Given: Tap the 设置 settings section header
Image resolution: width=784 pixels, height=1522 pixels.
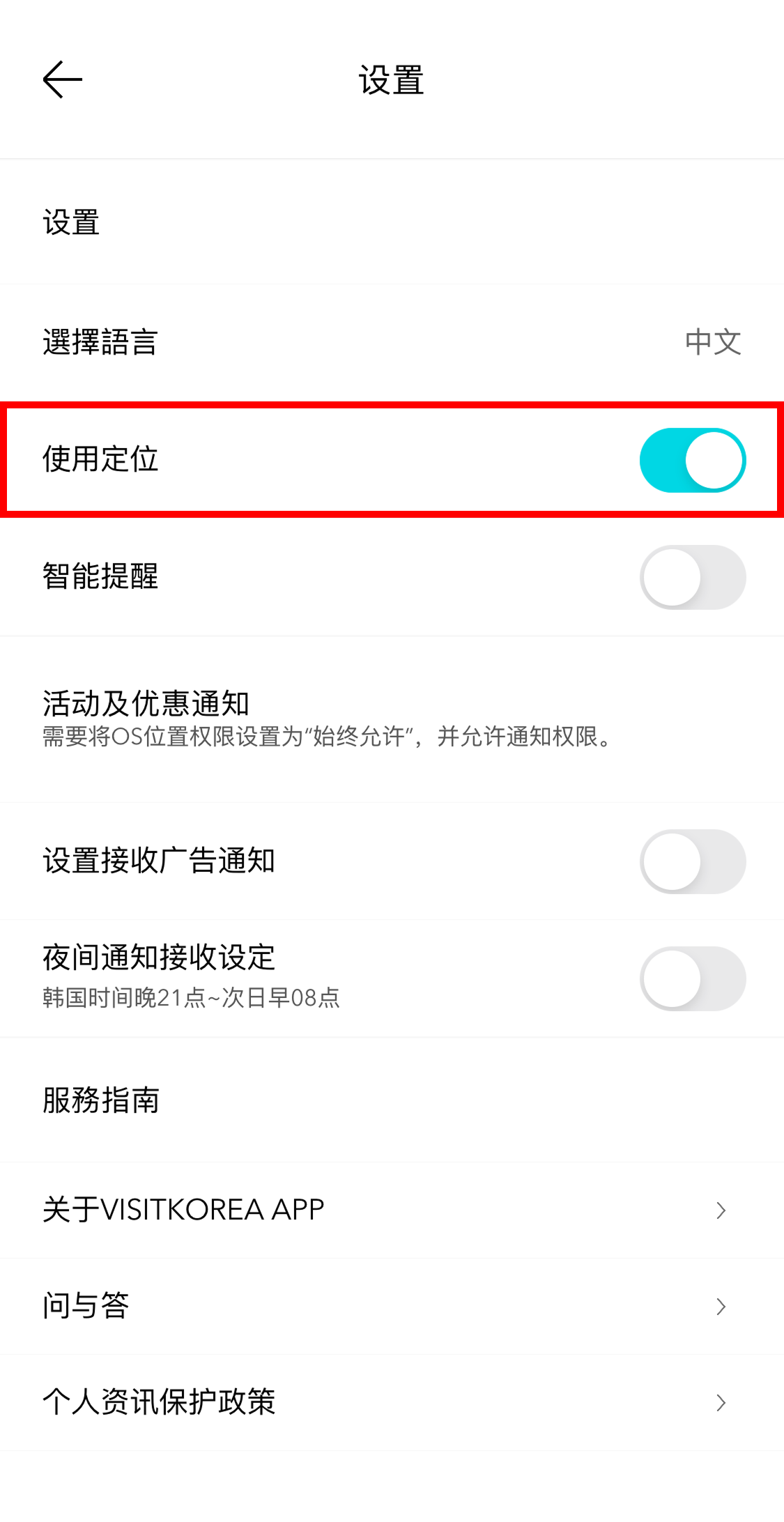Looking at the screenshot, I should point(70,223).
